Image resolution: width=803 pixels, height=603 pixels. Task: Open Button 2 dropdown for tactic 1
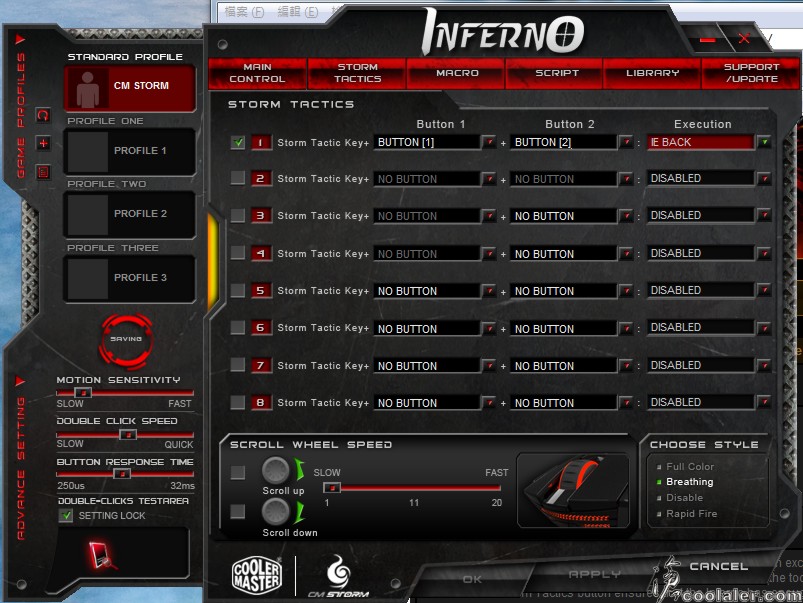click(626, 142)
